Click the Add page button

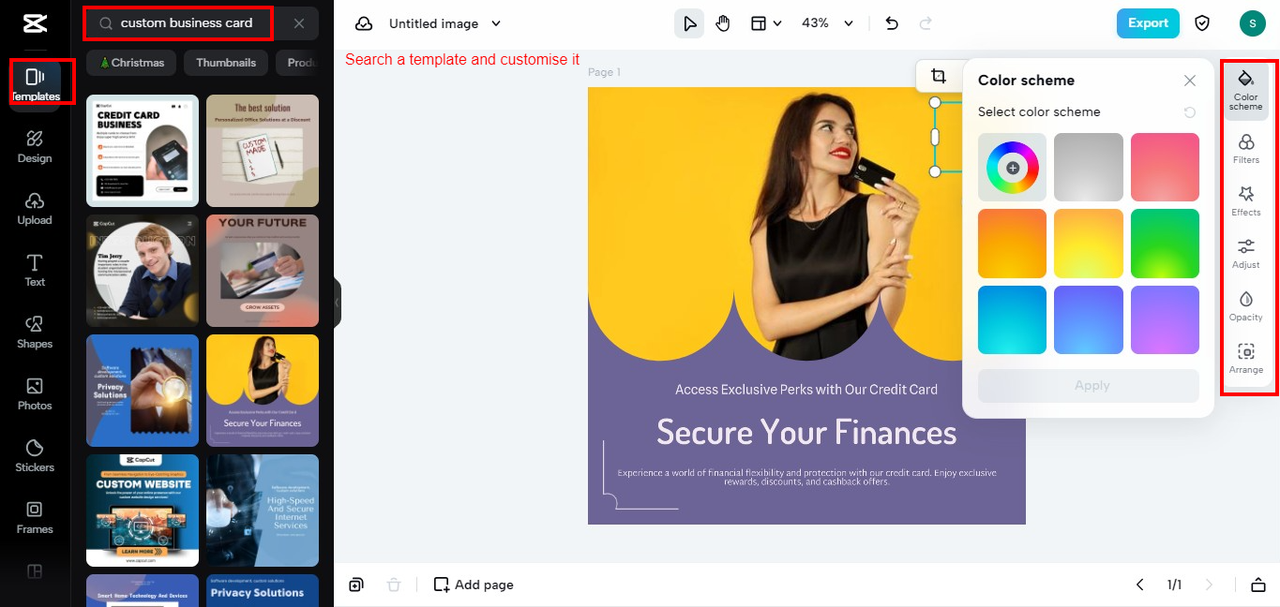coord(474,585)
